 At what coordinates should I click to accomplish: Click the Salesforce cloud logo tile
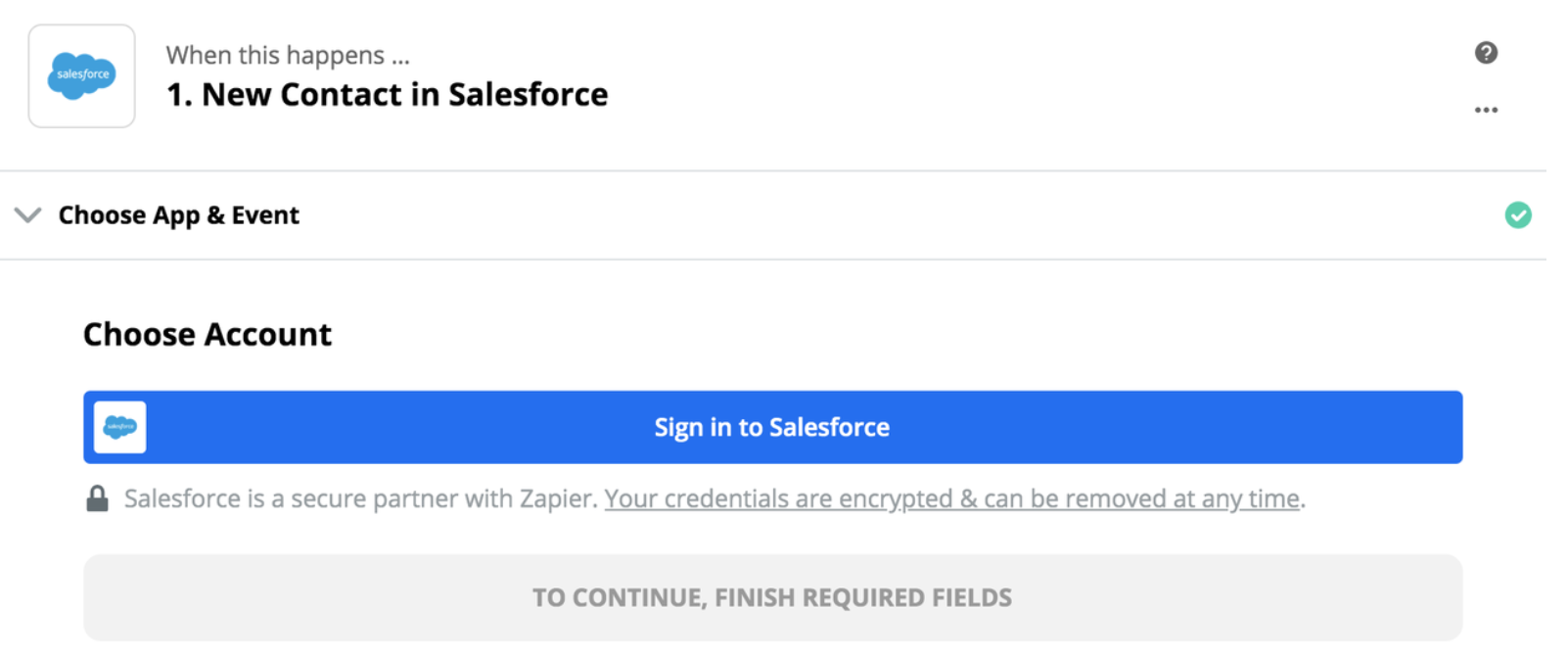coord(81,76)
